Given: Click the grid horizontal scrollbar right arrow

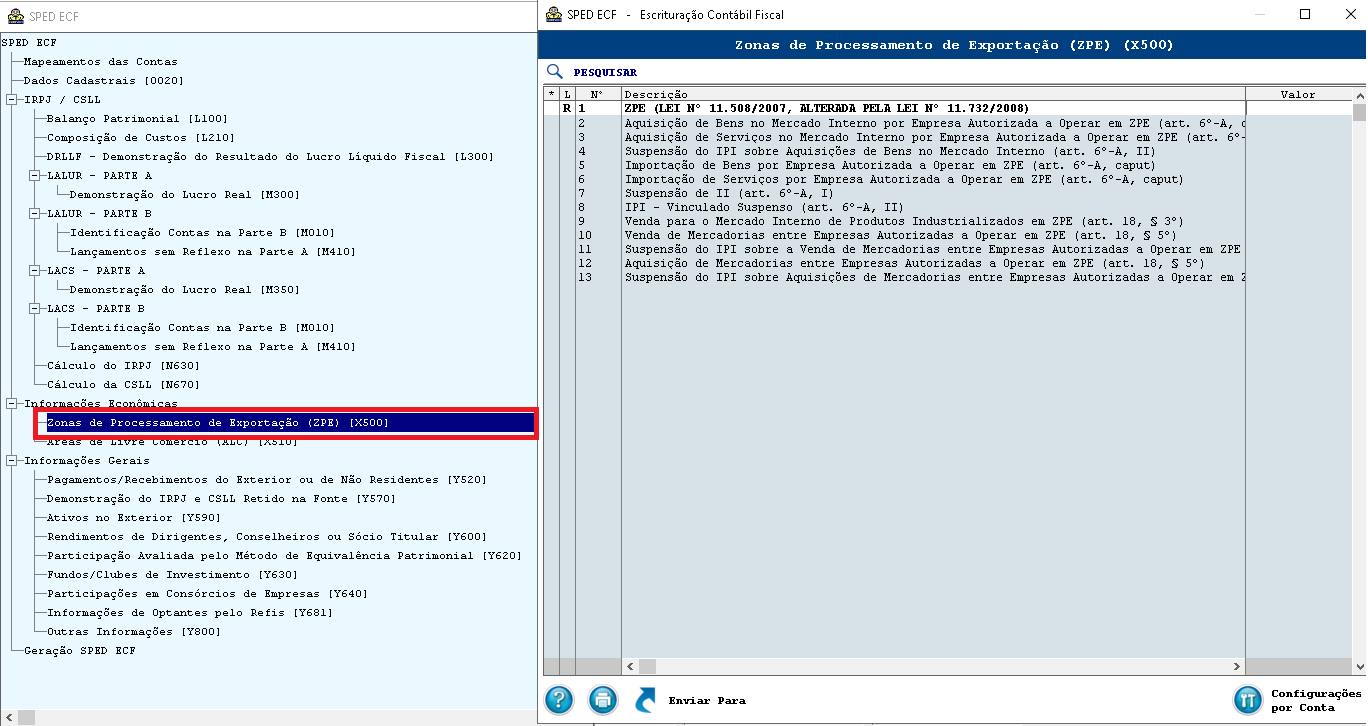Looking at the screenshot, I should 1236,666.
